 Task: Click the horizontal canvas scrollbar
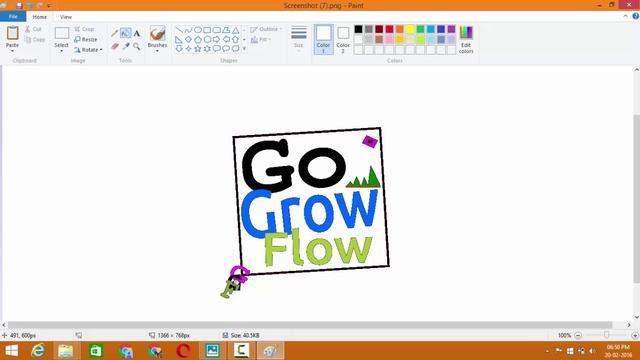tap(310, 325)
